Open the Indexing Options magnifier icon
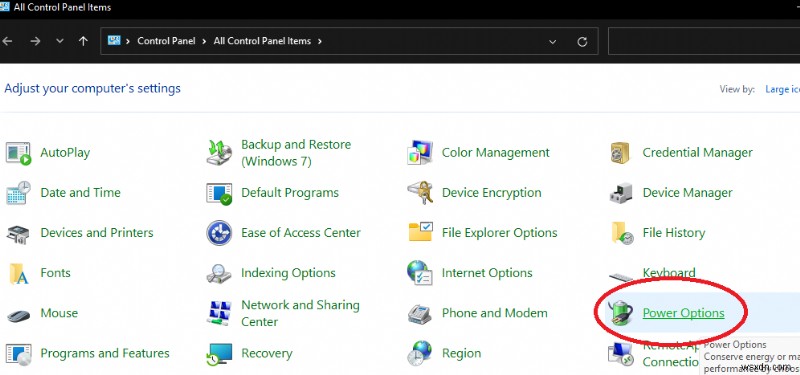 219,273
